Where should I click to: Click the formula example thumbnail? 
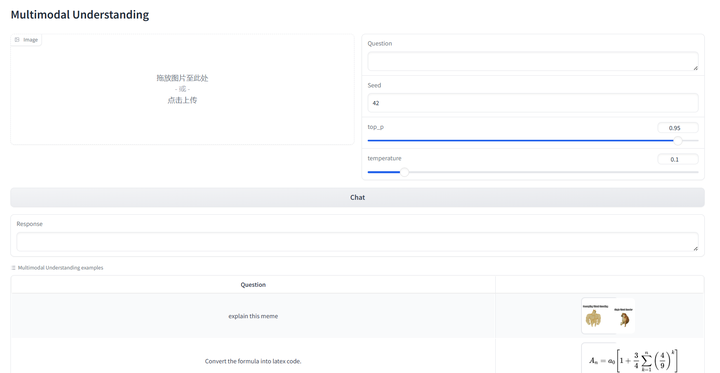point(630,359)
